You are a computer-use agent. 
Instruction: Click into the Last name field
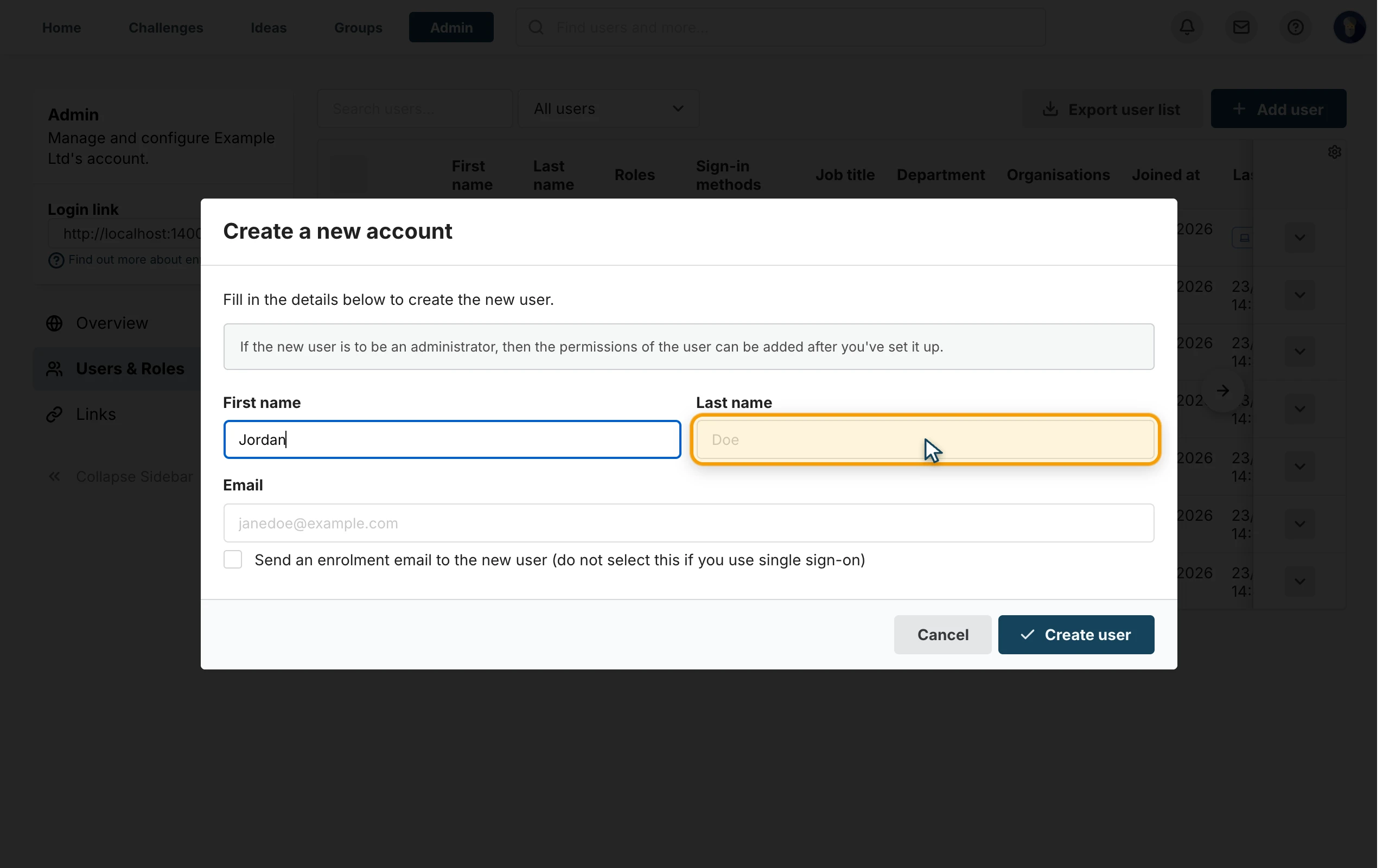point(925,440)
